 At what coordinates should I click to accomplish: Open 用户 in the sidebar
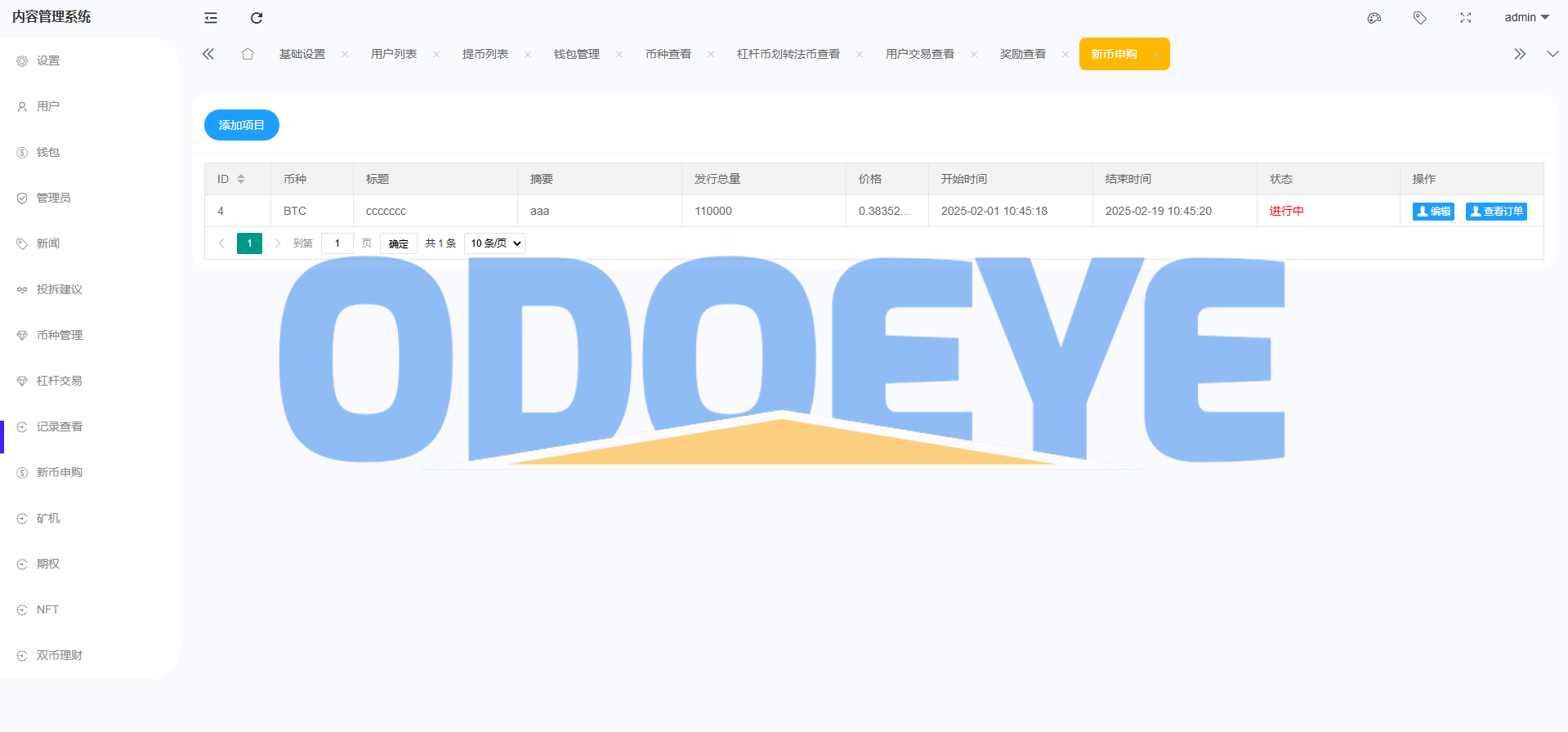click(x=48, y=106)
